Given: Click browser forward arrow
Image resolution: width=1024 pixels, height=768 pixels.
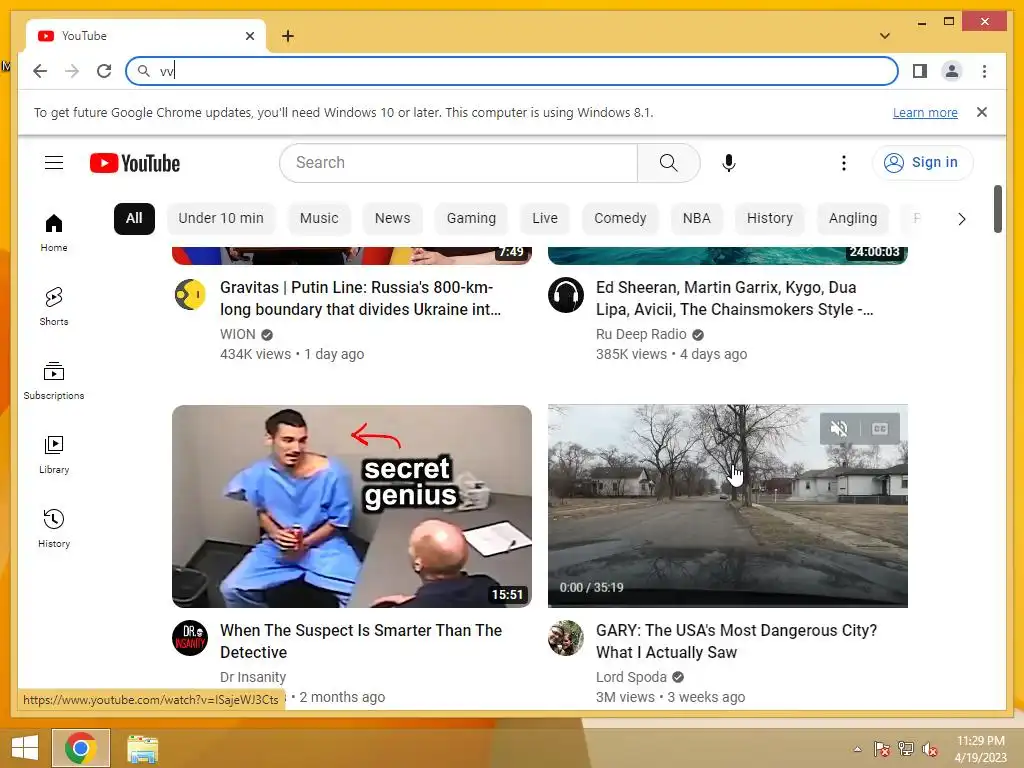Looking at the screenshot, I should click(72, 71).
